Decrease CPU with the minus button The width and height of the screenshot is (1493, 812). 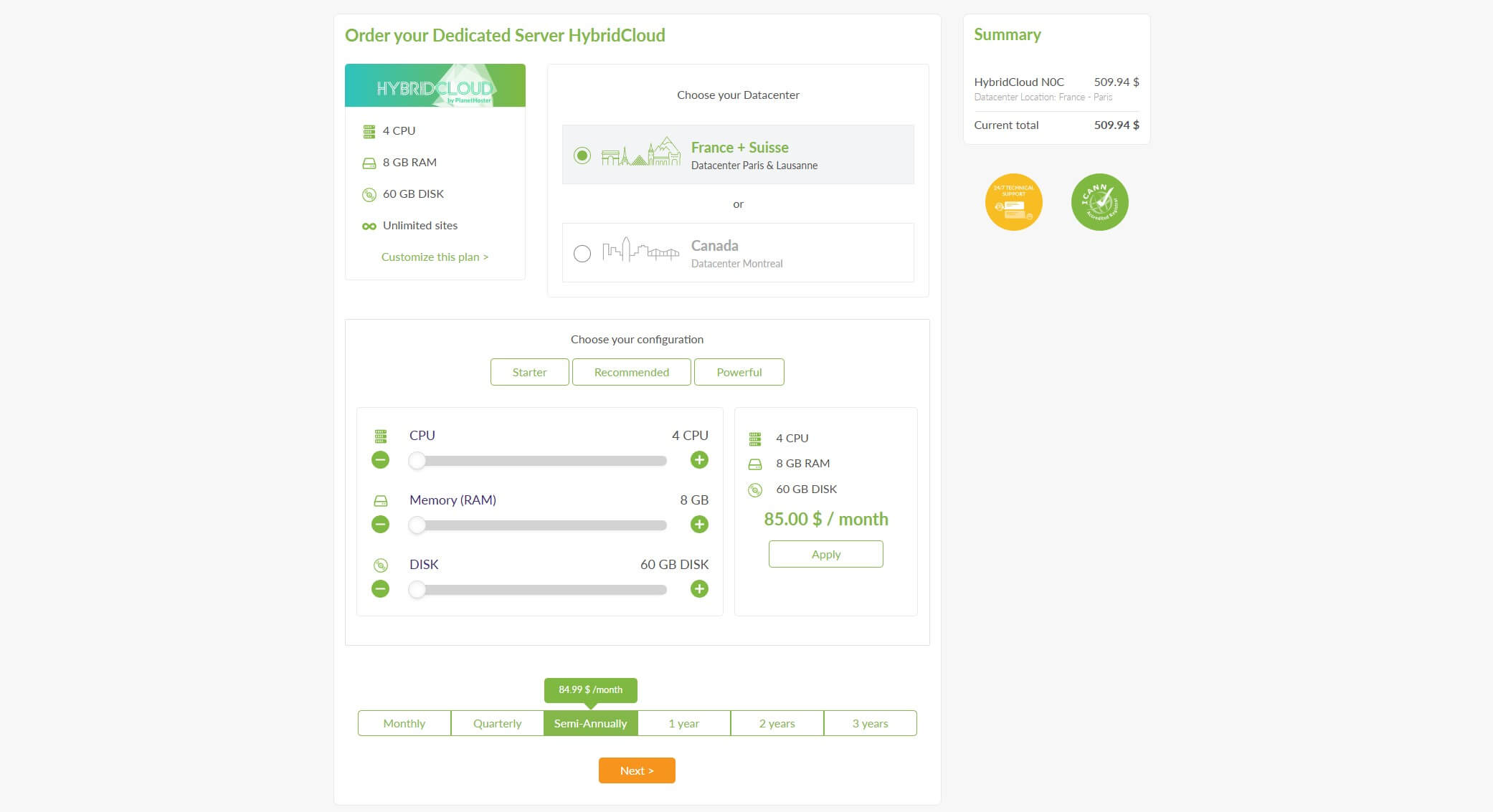(x=381, y=460)
